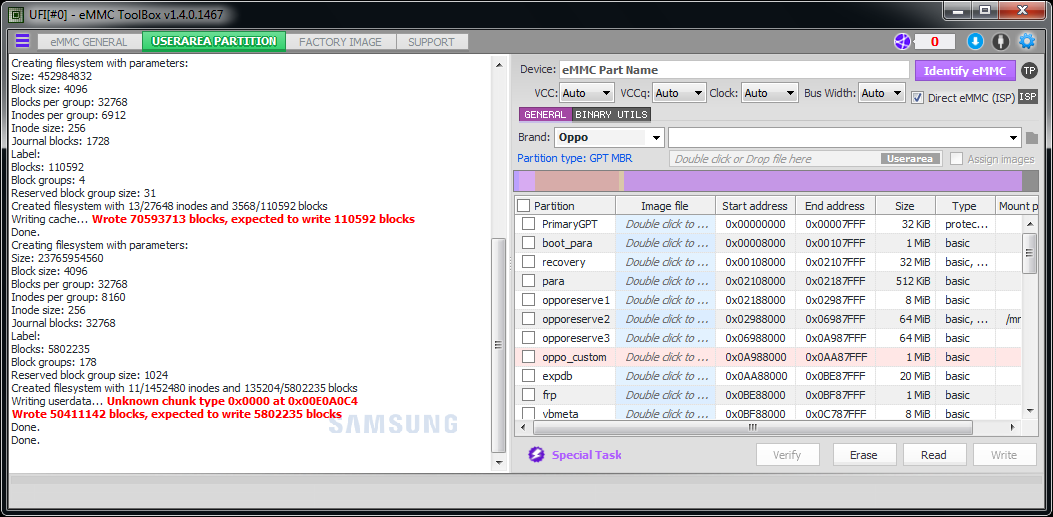Click the vbmeta partition row name
Image resolution: width=1053 pixels, height=517 pixels.
[560, 414]
